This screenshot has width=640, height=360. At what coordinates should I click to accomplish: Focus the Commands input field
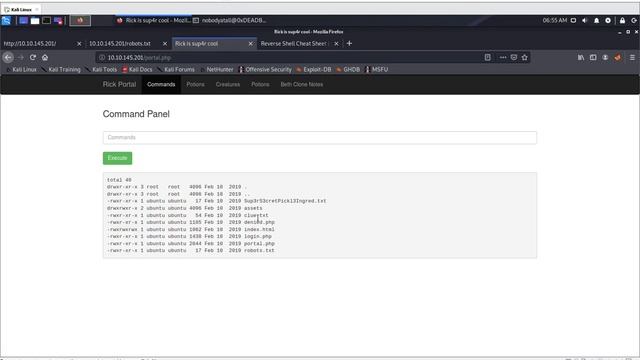coord(320,138)
